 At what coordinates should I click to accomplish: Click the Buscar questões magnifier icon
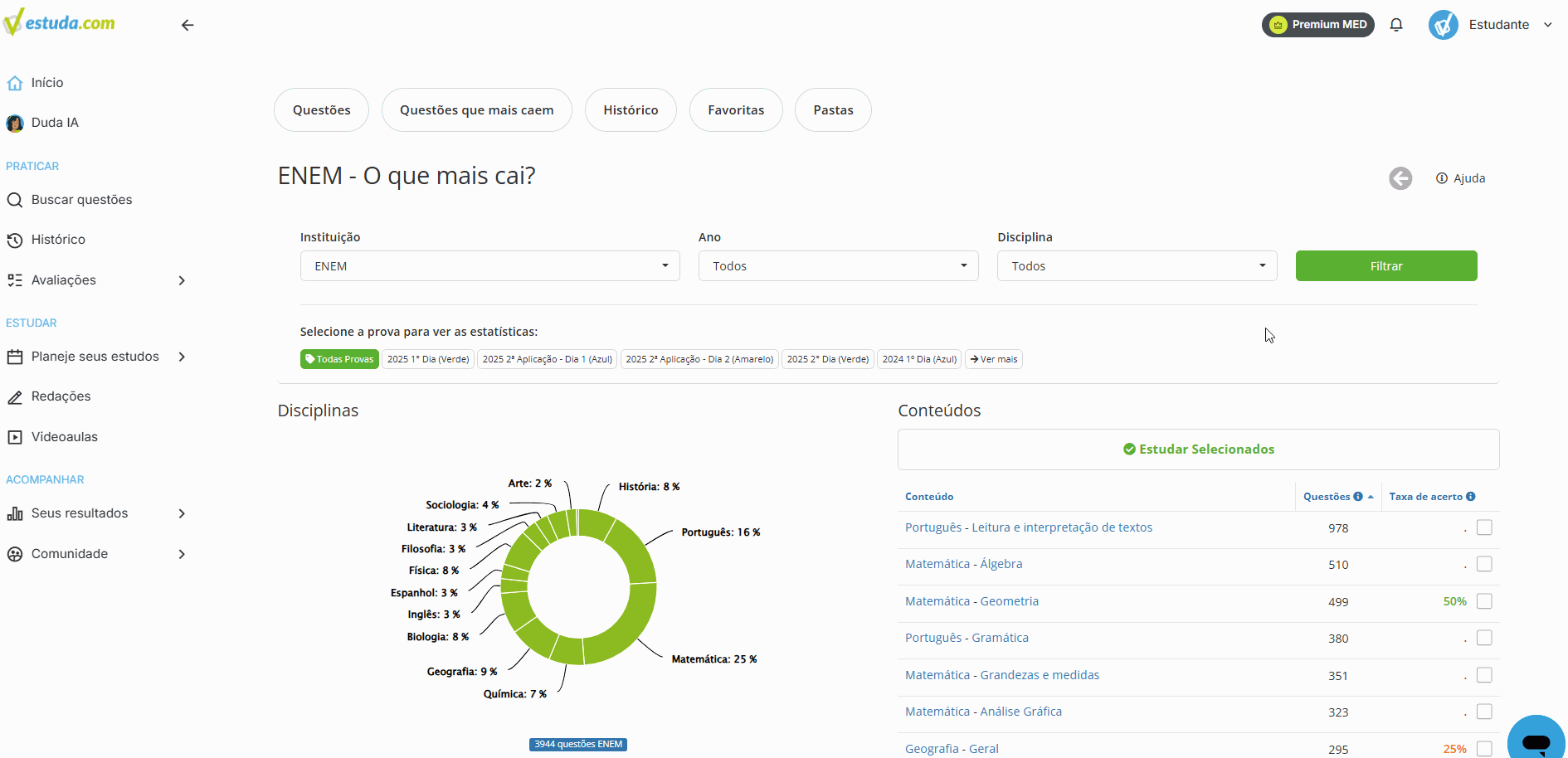pos(15,200)
